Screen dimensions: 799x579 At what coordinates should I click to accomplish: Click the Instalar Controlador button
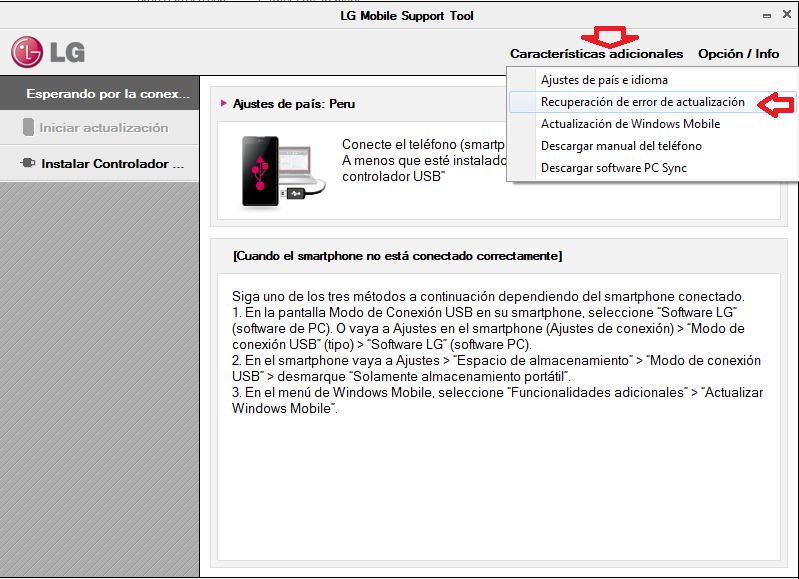coord(99,164)
